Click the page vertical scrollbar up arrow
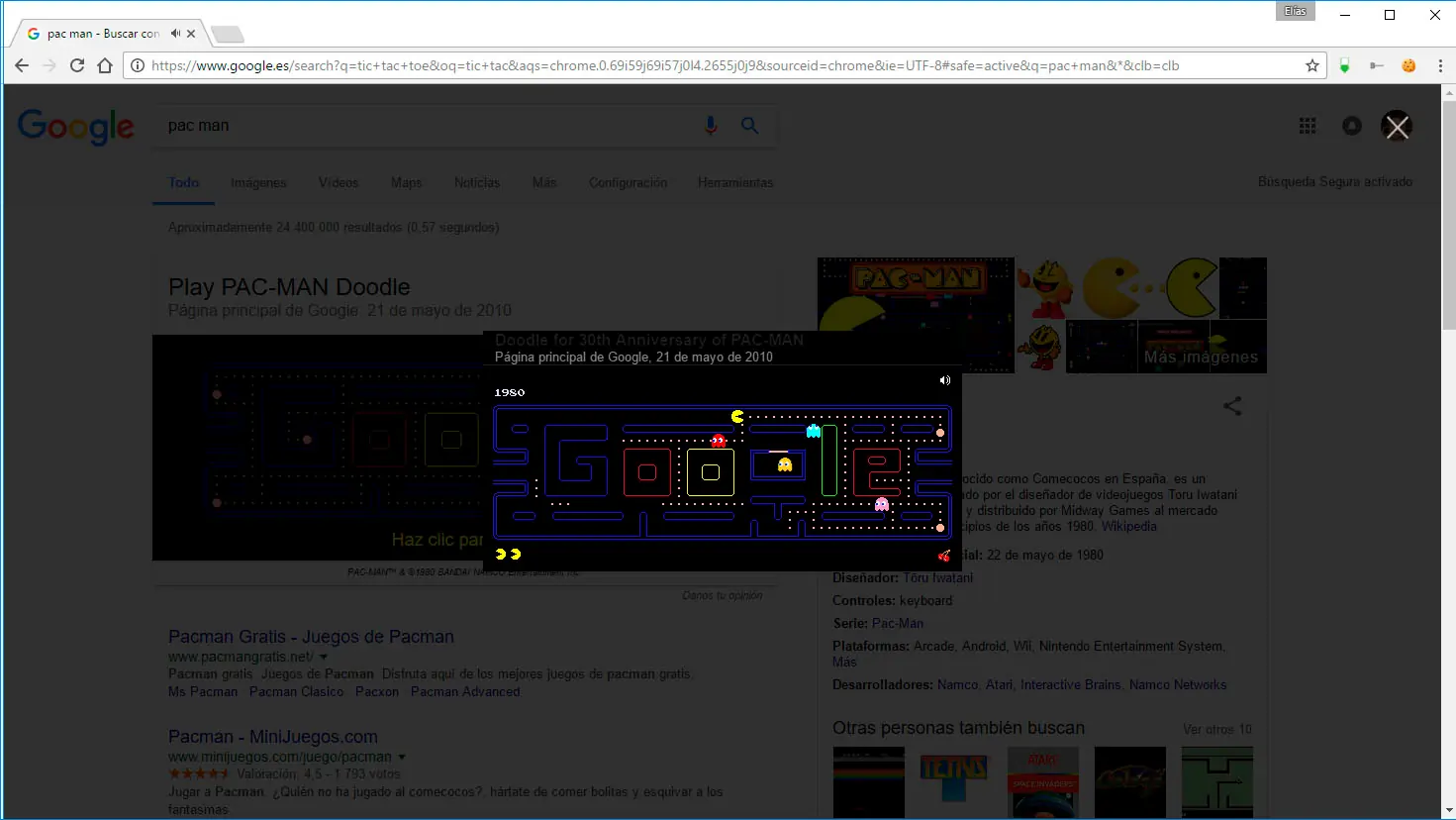 [1449, 93]
